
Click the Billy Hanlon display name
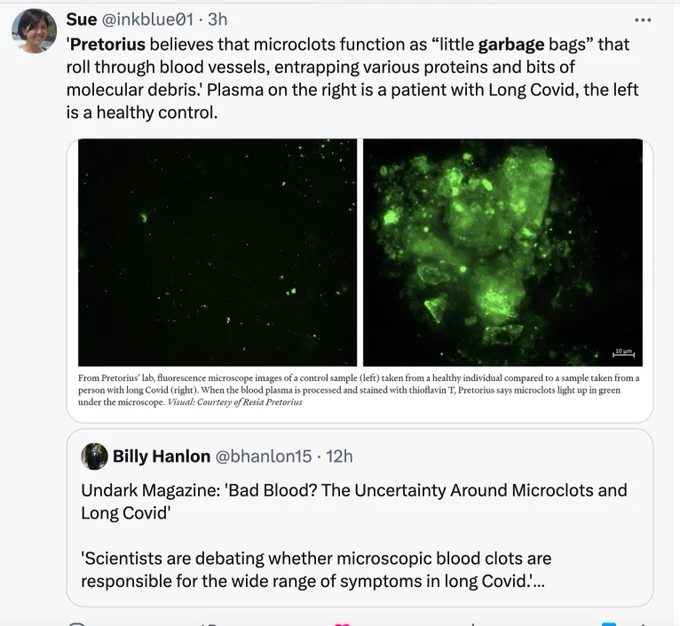tap(161, 456)
